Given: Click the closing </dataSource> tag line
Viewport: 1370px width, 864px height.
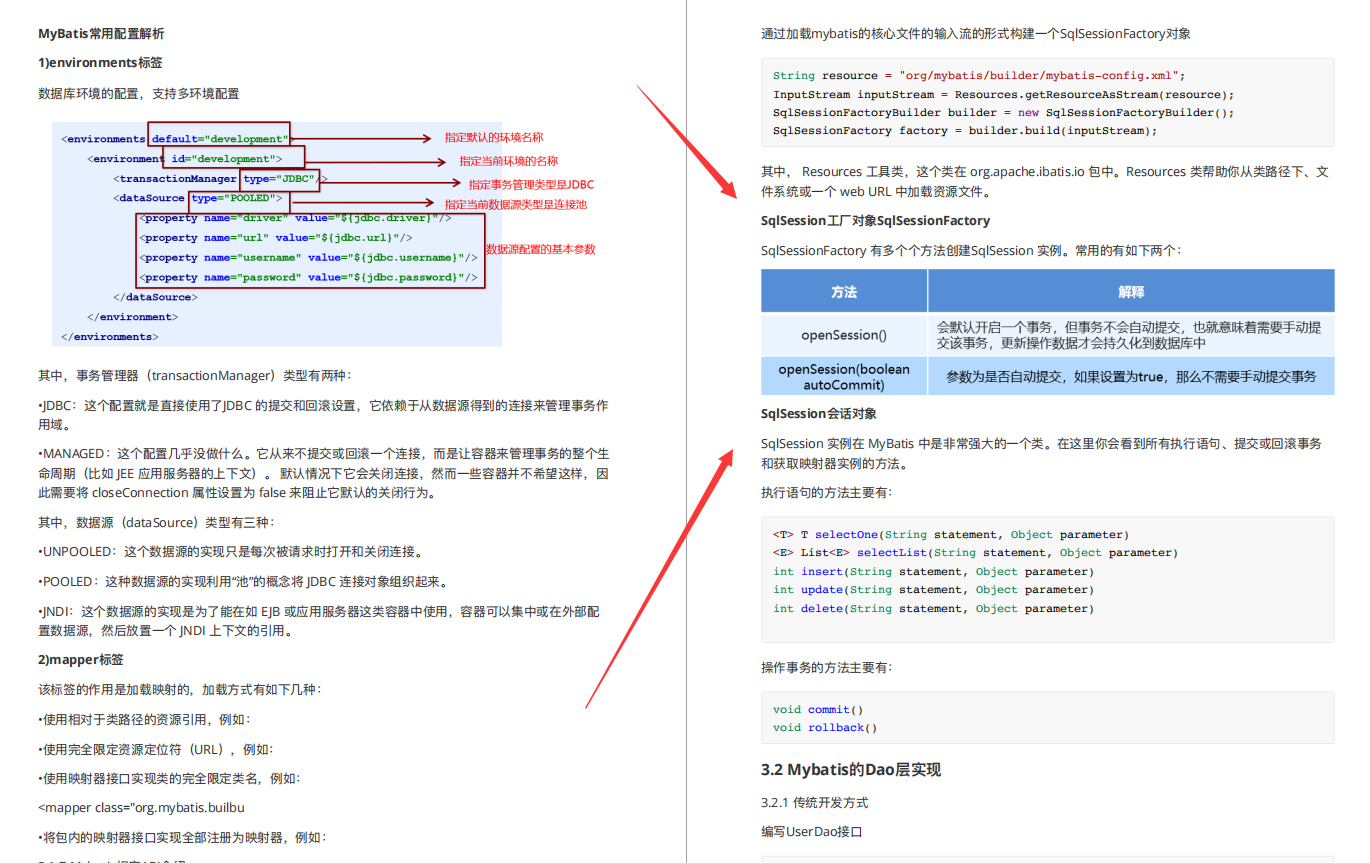Looking at the screenshot, I should (x=155, y=297).
